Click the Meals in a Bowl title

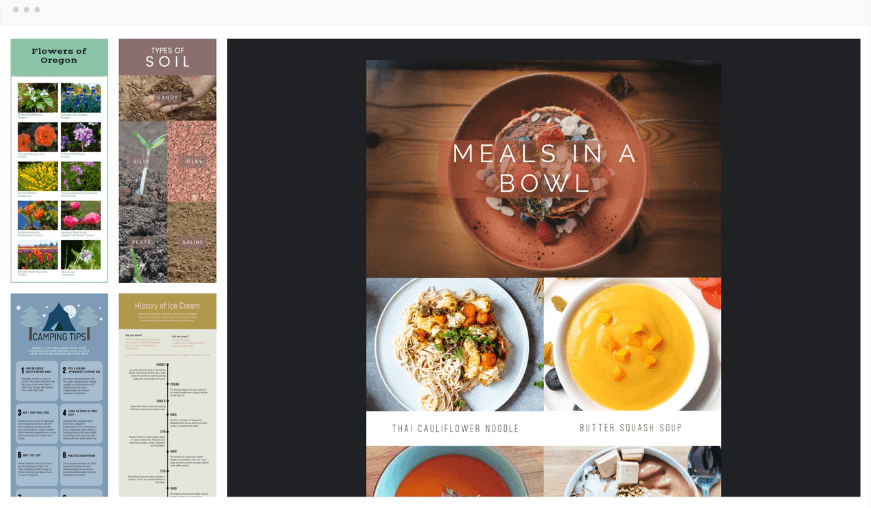coord(544,168)
